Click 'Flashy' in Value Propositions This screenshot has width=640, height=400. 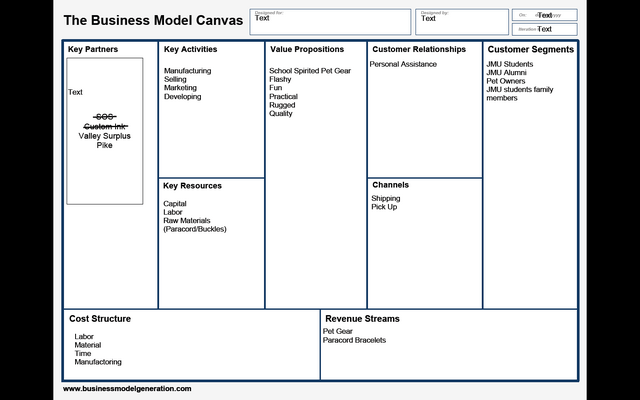(x=280, y=79)
